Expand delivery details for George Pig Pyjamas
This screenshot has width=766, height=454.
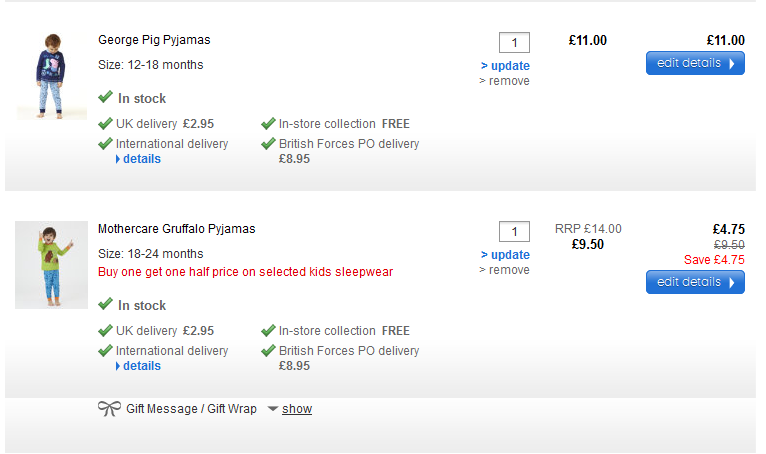pos(138,159)
